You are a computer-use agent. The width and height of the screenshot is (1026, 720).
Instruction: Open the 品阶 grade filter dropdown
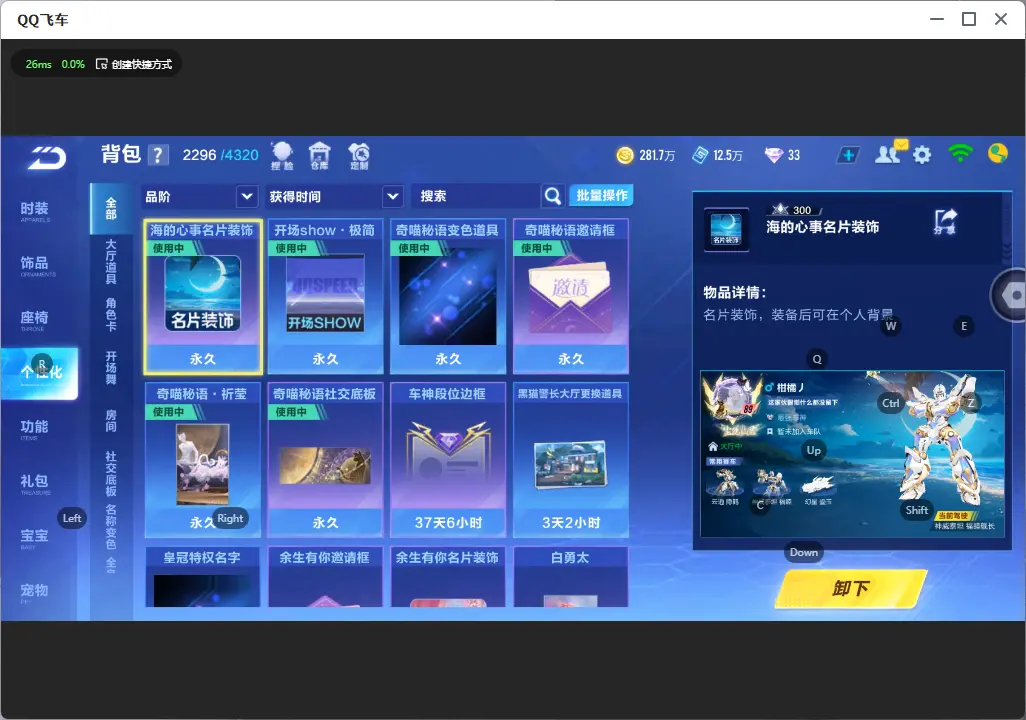coord(199,196)
